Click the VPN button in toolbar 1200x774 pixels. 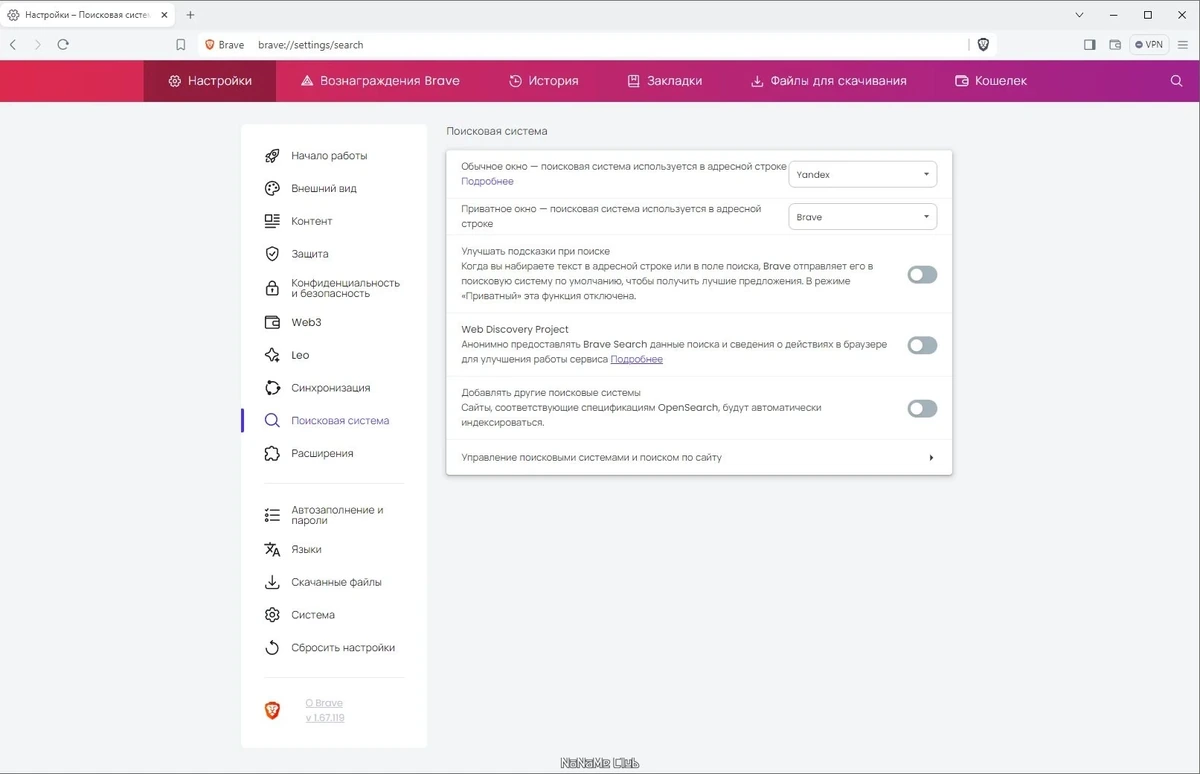1149,44
